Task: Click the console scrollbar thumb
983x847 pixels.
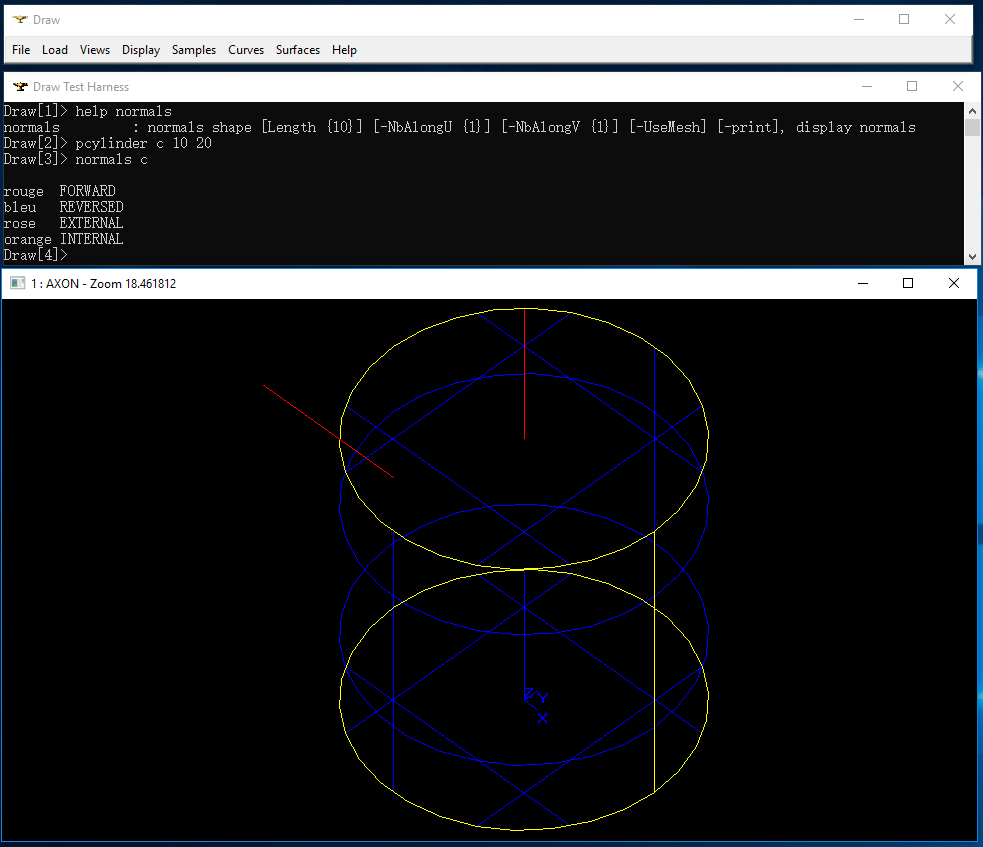Action: [x=972, y=127]
